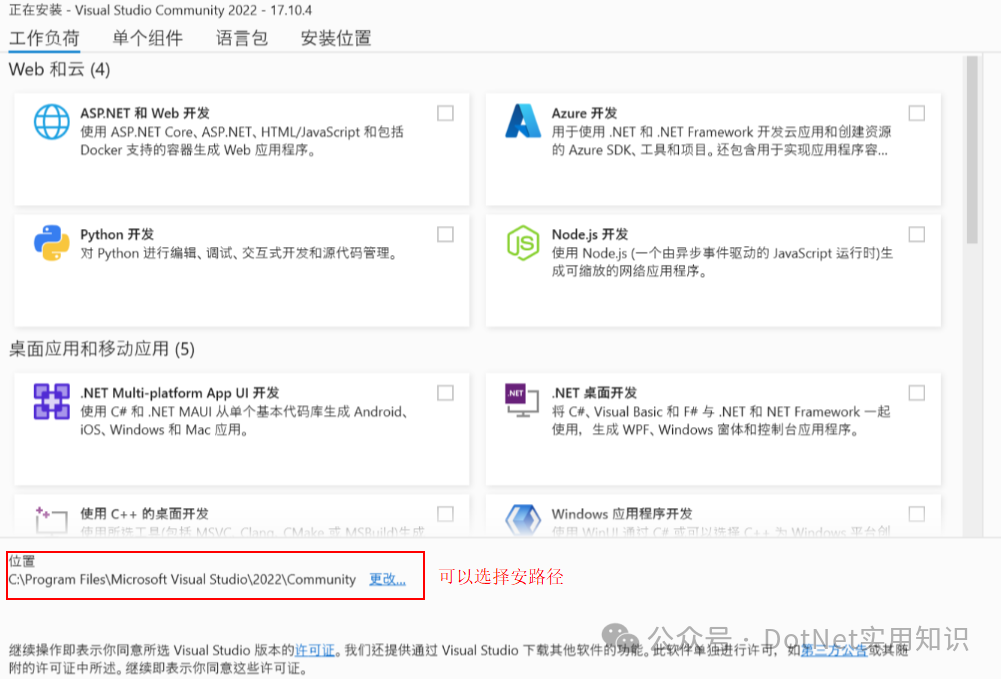Click the Windows 应用程序开发 title
Image resolution: width=1001 pixels, height=679 pixels.
point(622,514)
